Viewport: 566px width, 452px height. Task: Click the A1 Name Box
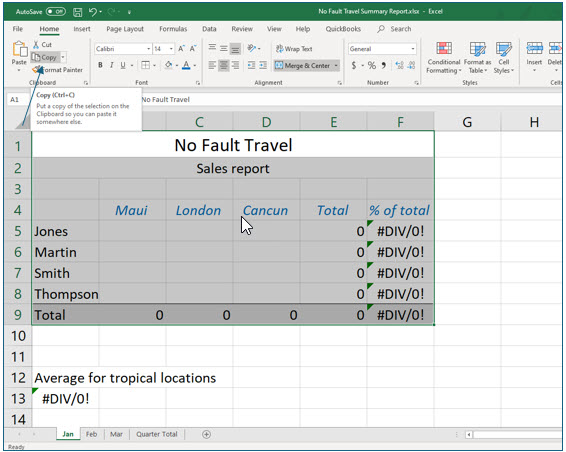[18, 100]
